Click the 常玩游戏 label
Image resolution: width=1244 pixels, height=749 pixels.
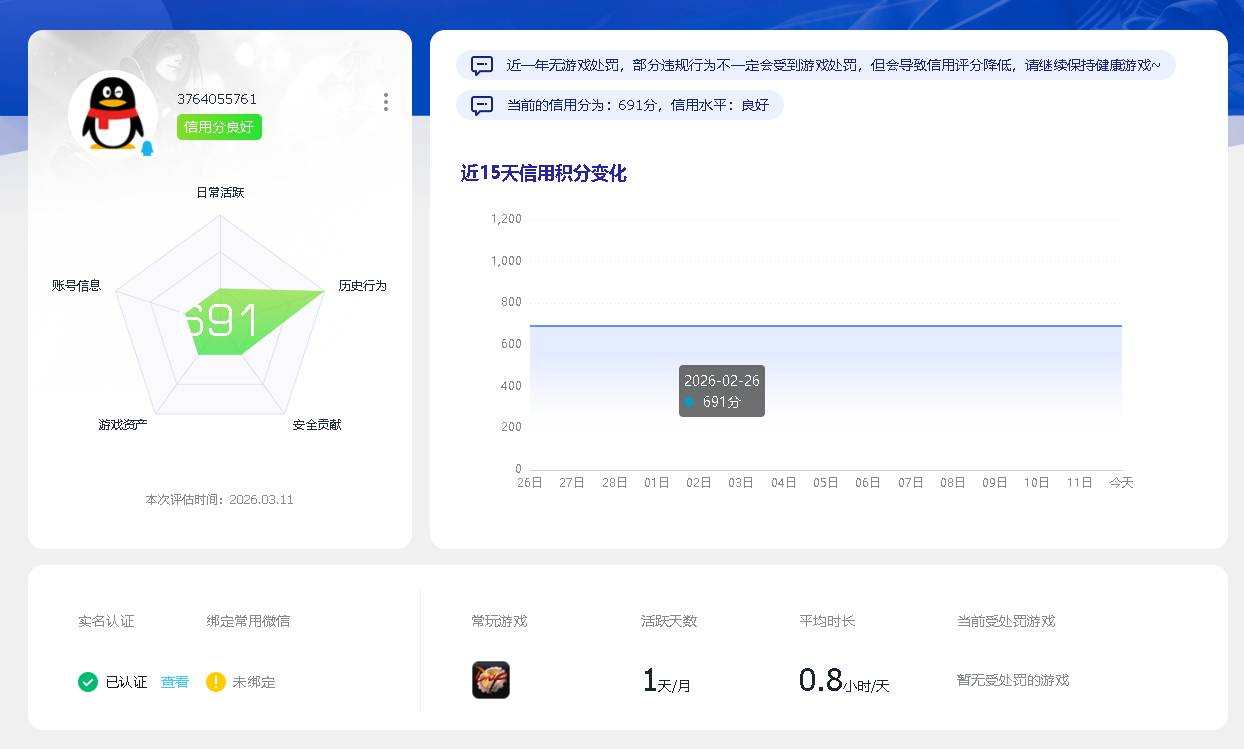tap(499, 621)
